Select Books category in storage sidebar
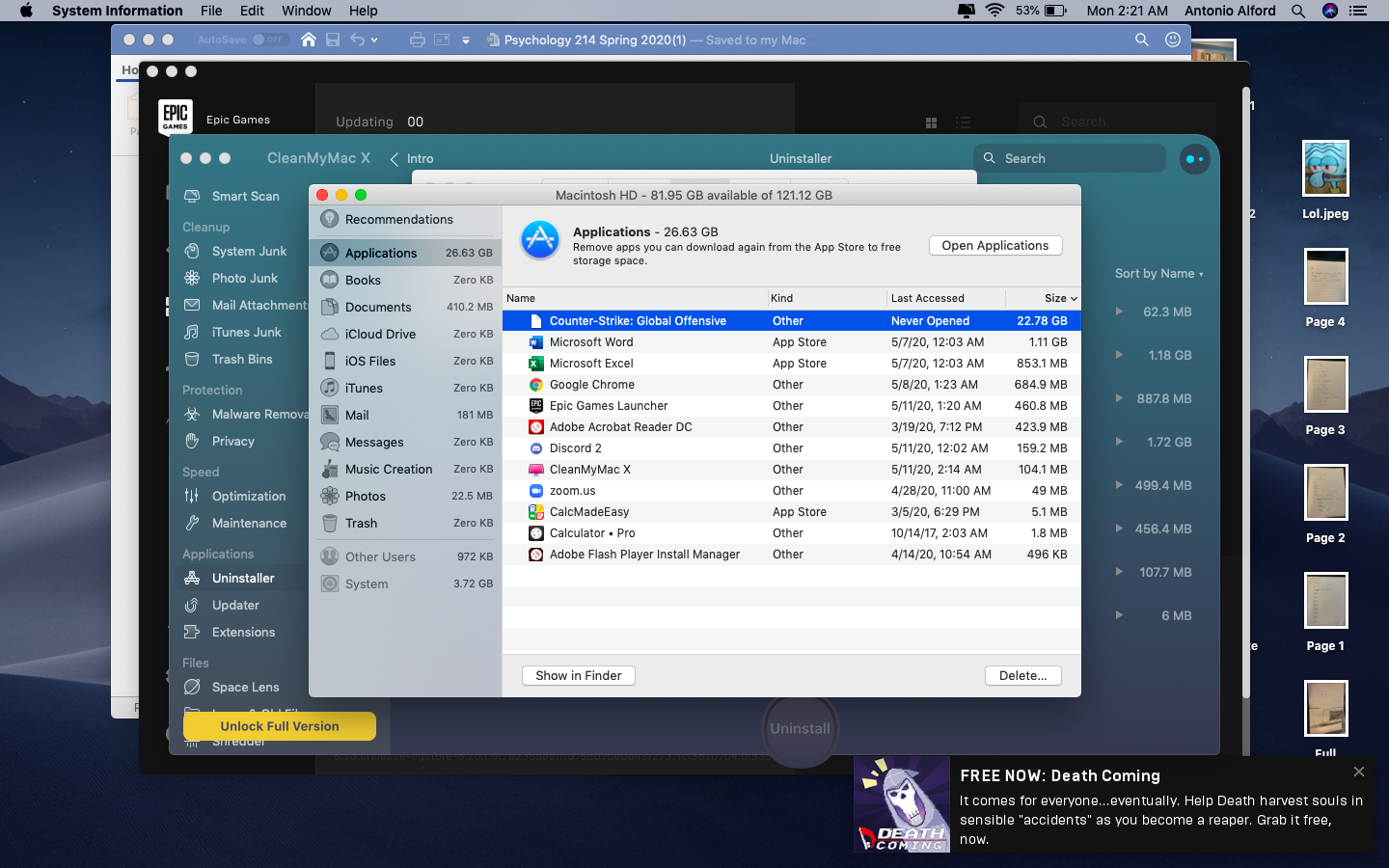This screenshot has height=868, width=1389. pos(405,280)
